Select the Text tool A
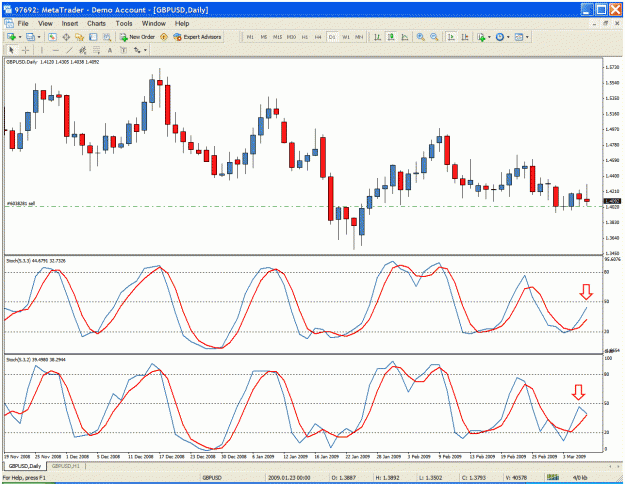This screenshot has height=484, width=625. 110,50
